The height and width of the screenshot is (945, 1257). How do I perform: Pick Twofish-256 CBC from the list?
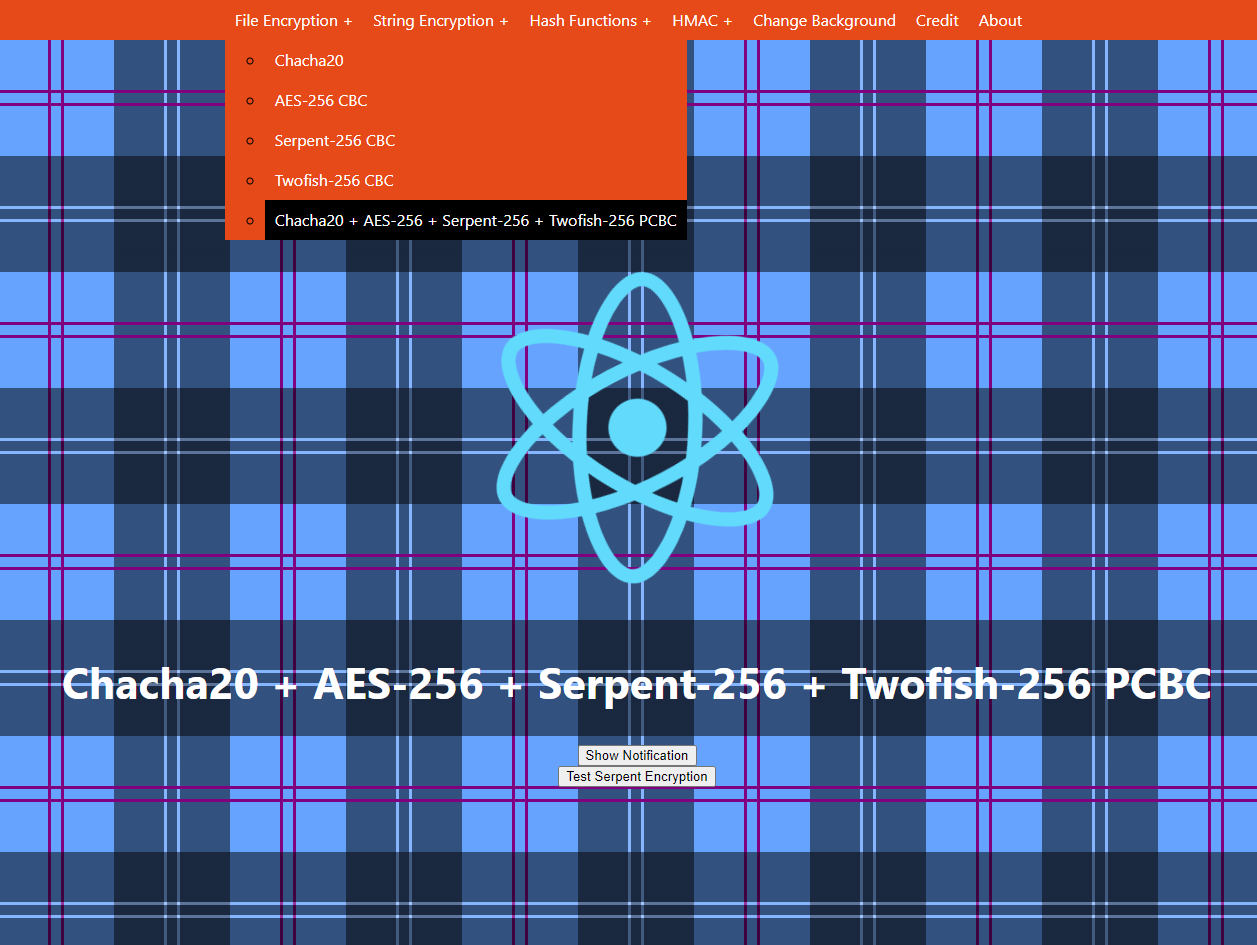click(476, 180)
